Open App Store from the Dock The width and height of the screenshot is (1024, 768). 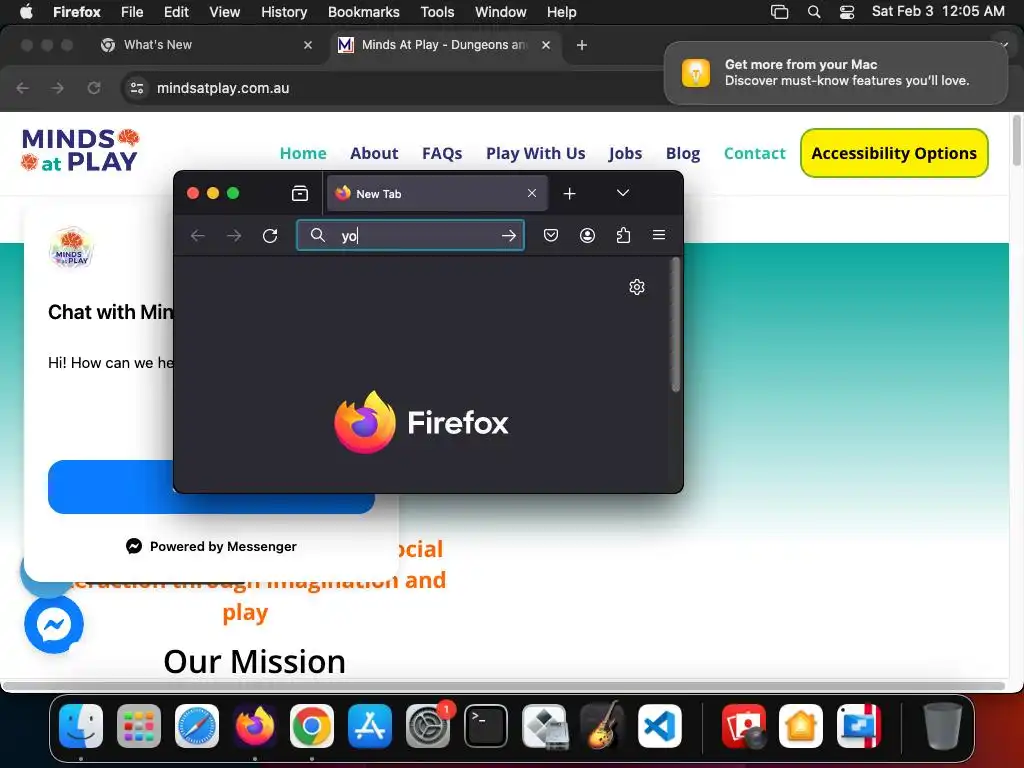370,726
